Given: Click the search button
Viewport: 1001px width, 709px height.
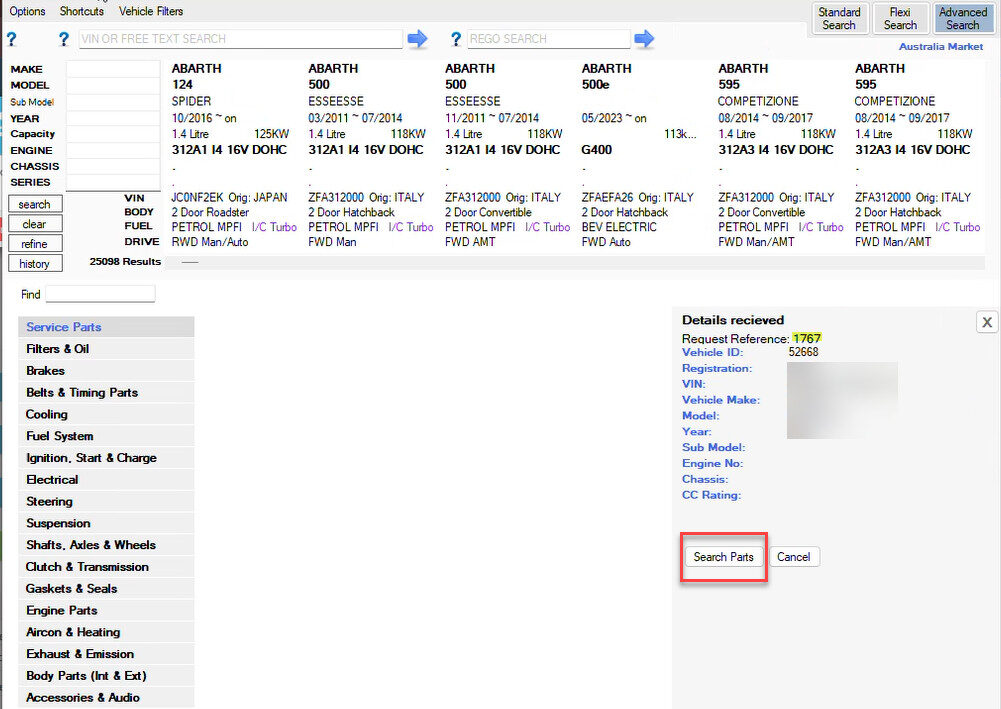Looking at the screenshot, I should pyautogui.click(x=35, y=204).
